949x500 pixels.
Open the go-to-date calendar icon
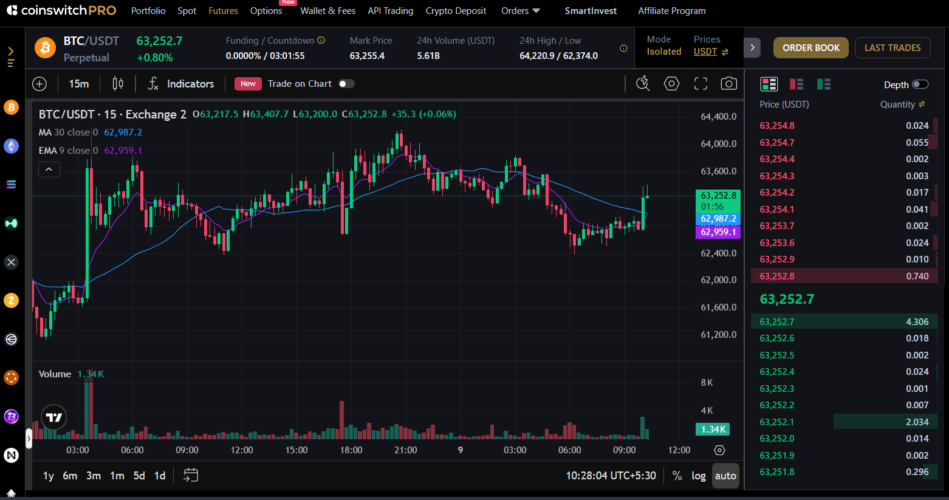191,476
